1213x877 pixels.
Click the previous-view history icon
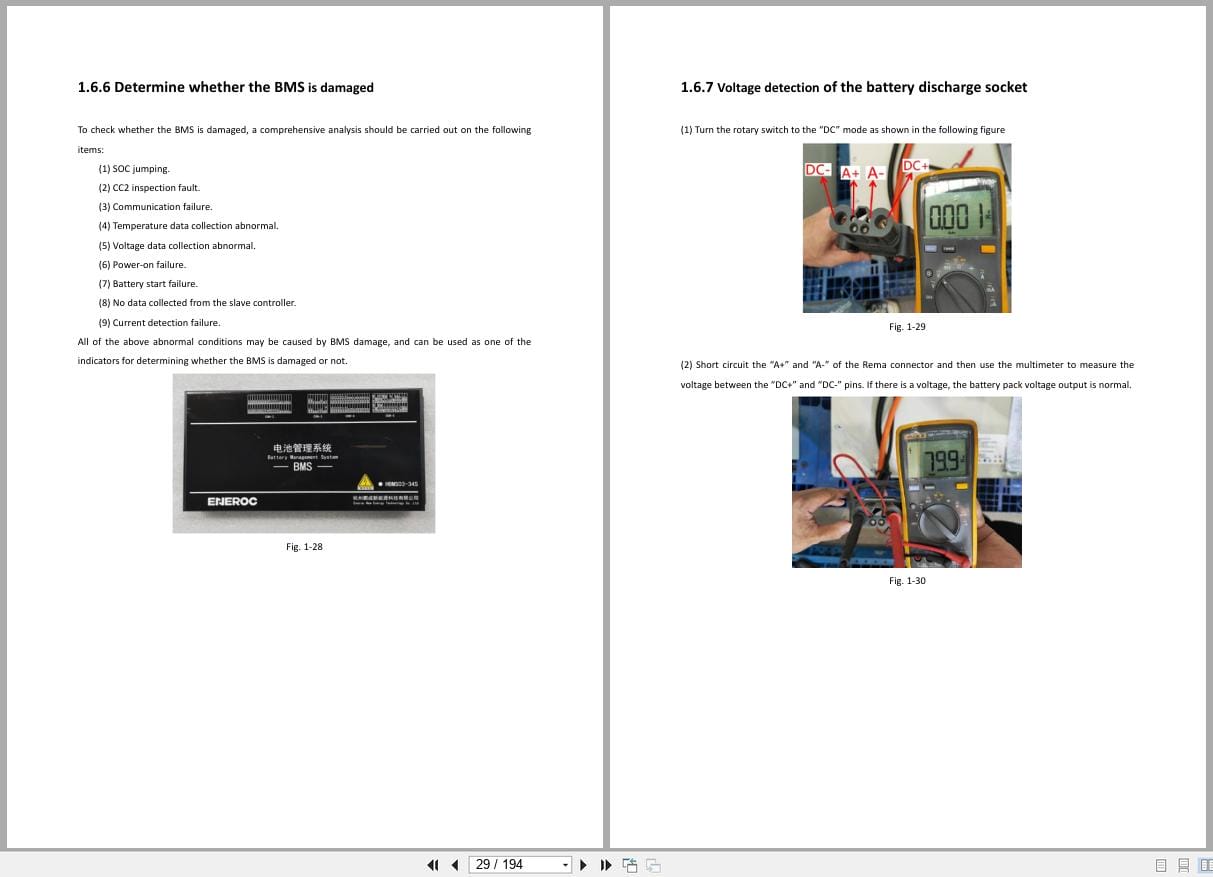[x=630, y=864]
